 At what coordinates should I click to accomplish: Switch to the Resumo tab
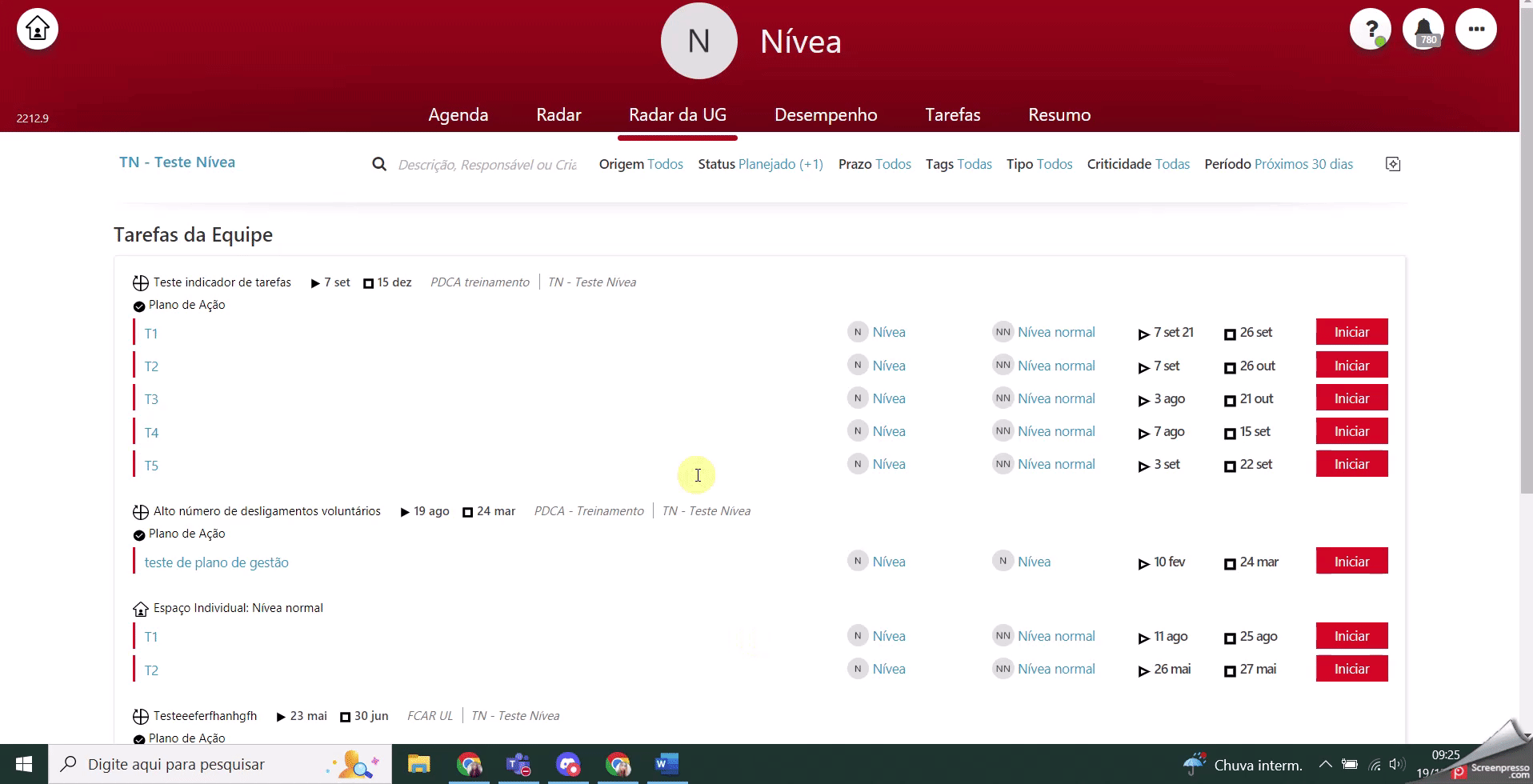tap(1059, 115)
